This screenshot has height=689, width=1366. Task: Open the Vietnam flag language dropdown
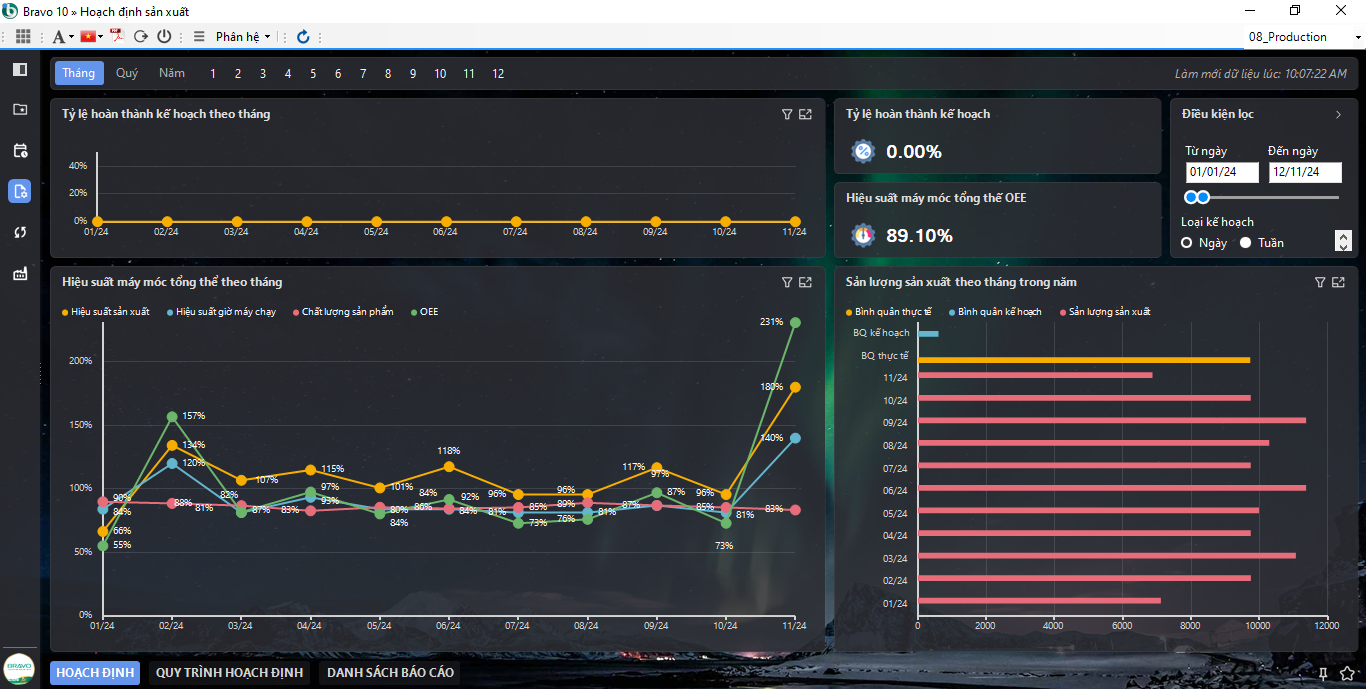coord(91,36)
